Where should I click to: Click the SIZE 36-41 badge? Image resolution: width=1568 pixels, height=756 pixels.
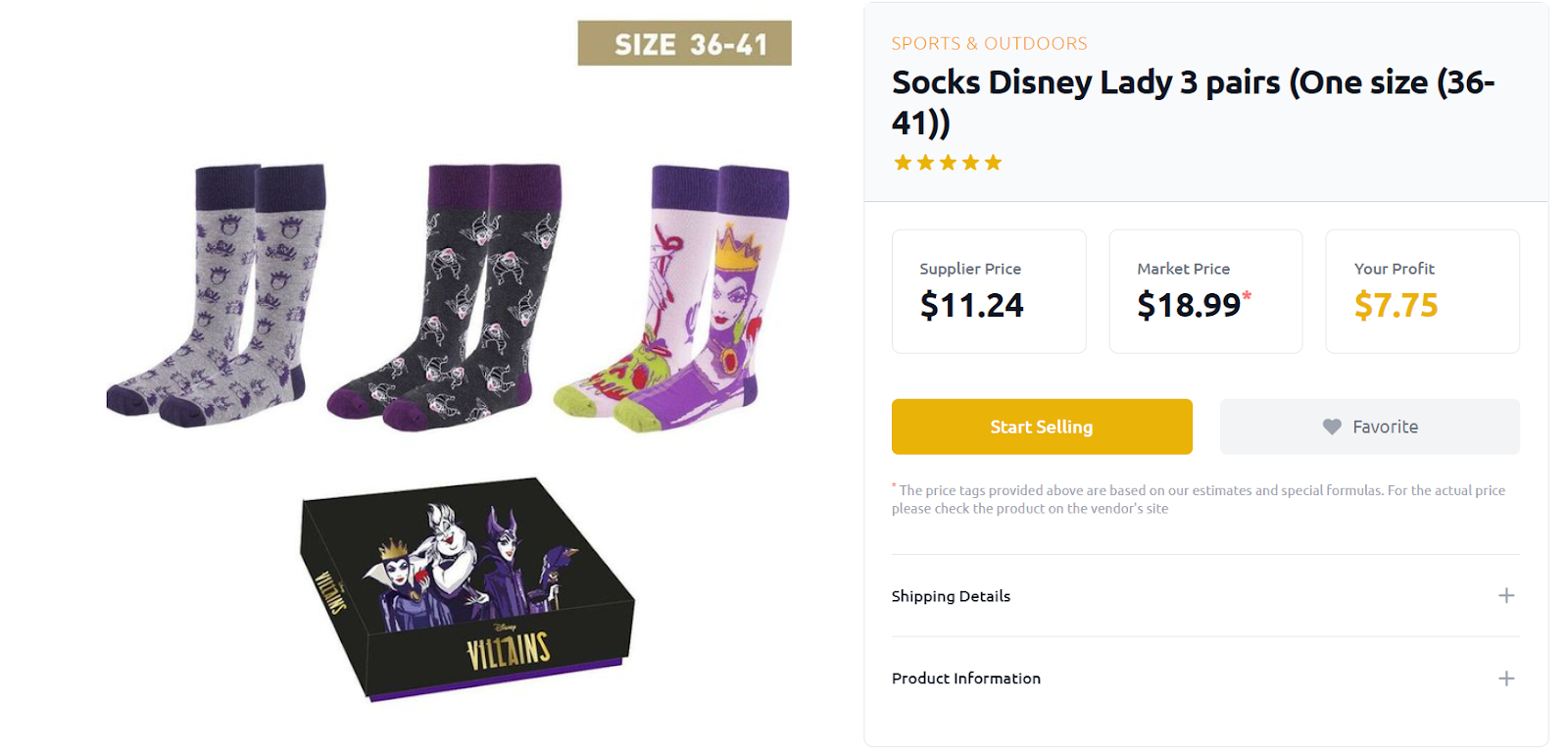point(684,44)
